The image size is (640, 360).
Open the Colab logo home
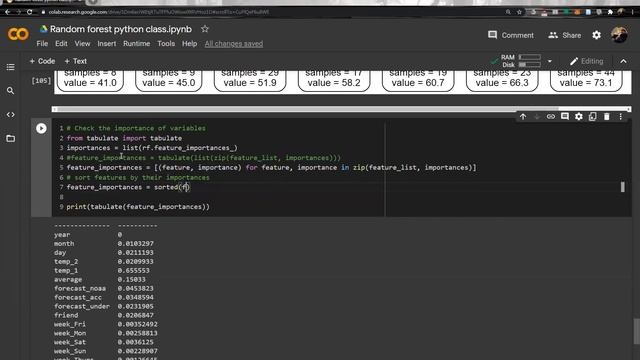(x=18, y=34)
